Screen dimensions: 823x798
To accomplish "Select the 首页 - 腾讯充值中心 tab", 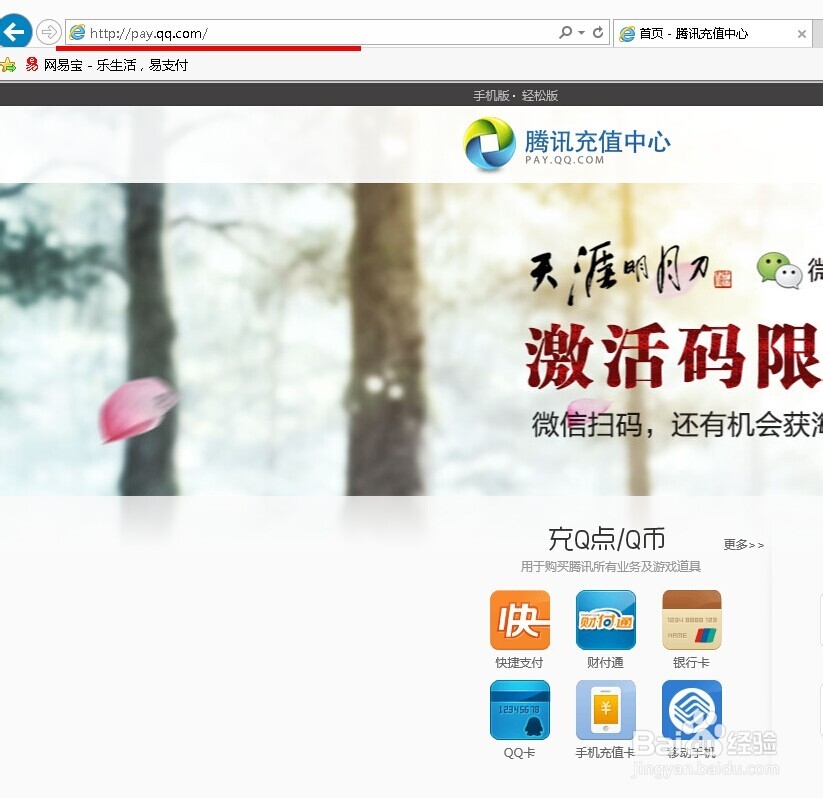I will (x=712, y=34).
